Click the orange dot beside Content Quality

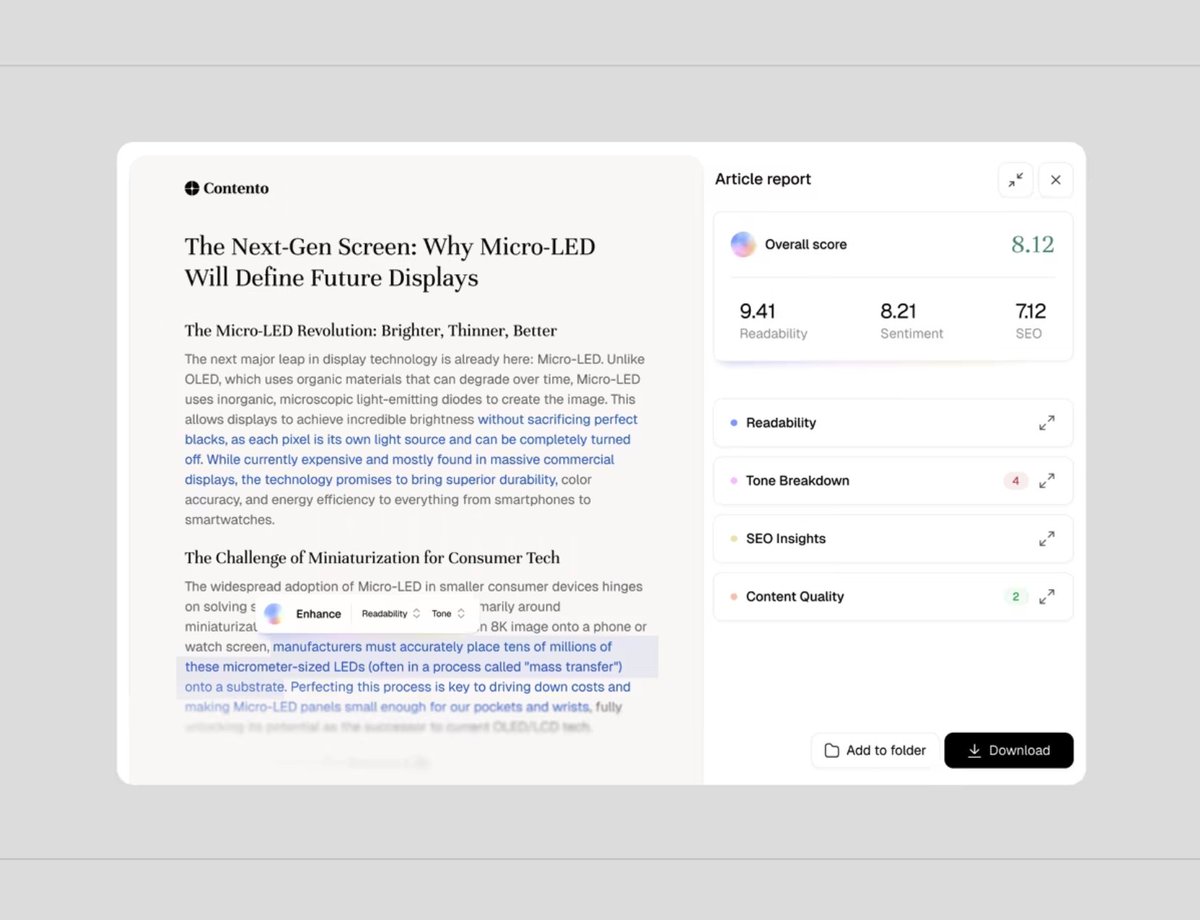734,597
